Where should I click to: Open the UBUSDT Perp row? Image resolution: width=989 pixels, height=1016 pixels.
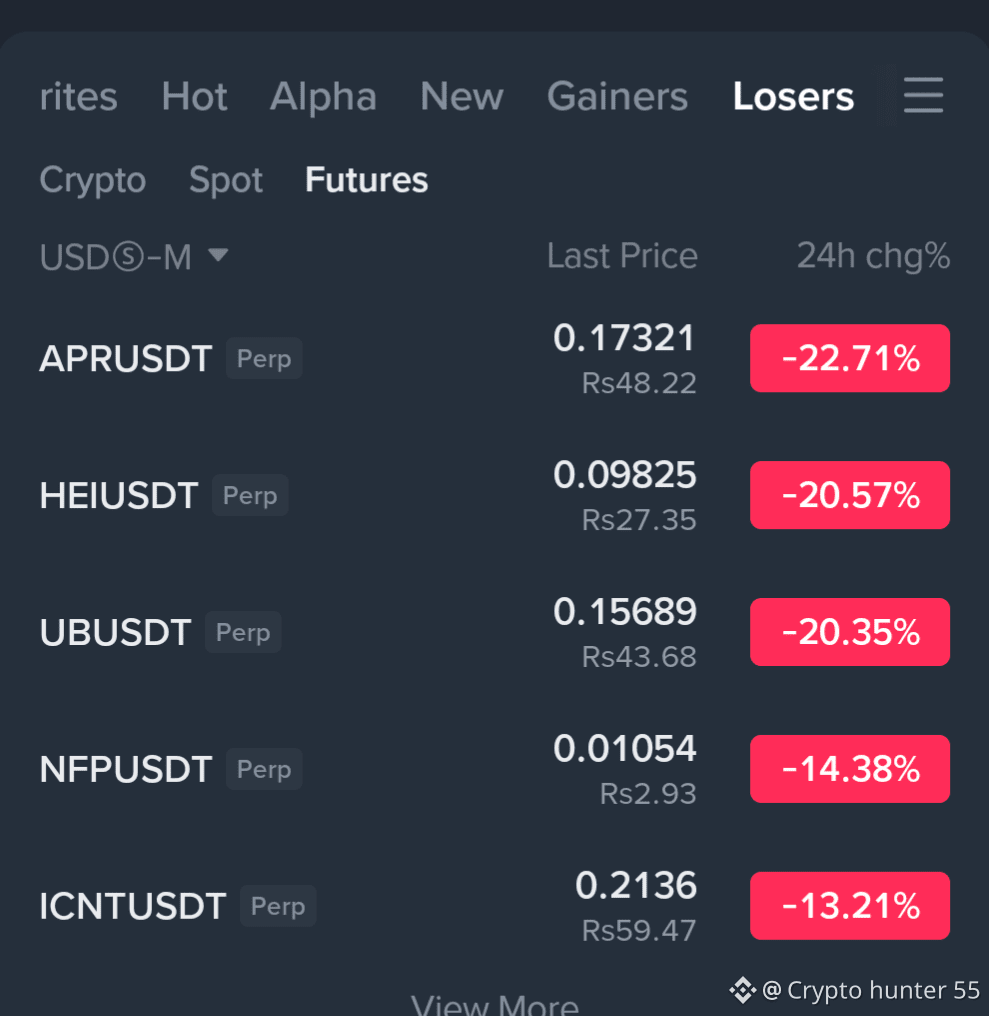pos(494,632)
